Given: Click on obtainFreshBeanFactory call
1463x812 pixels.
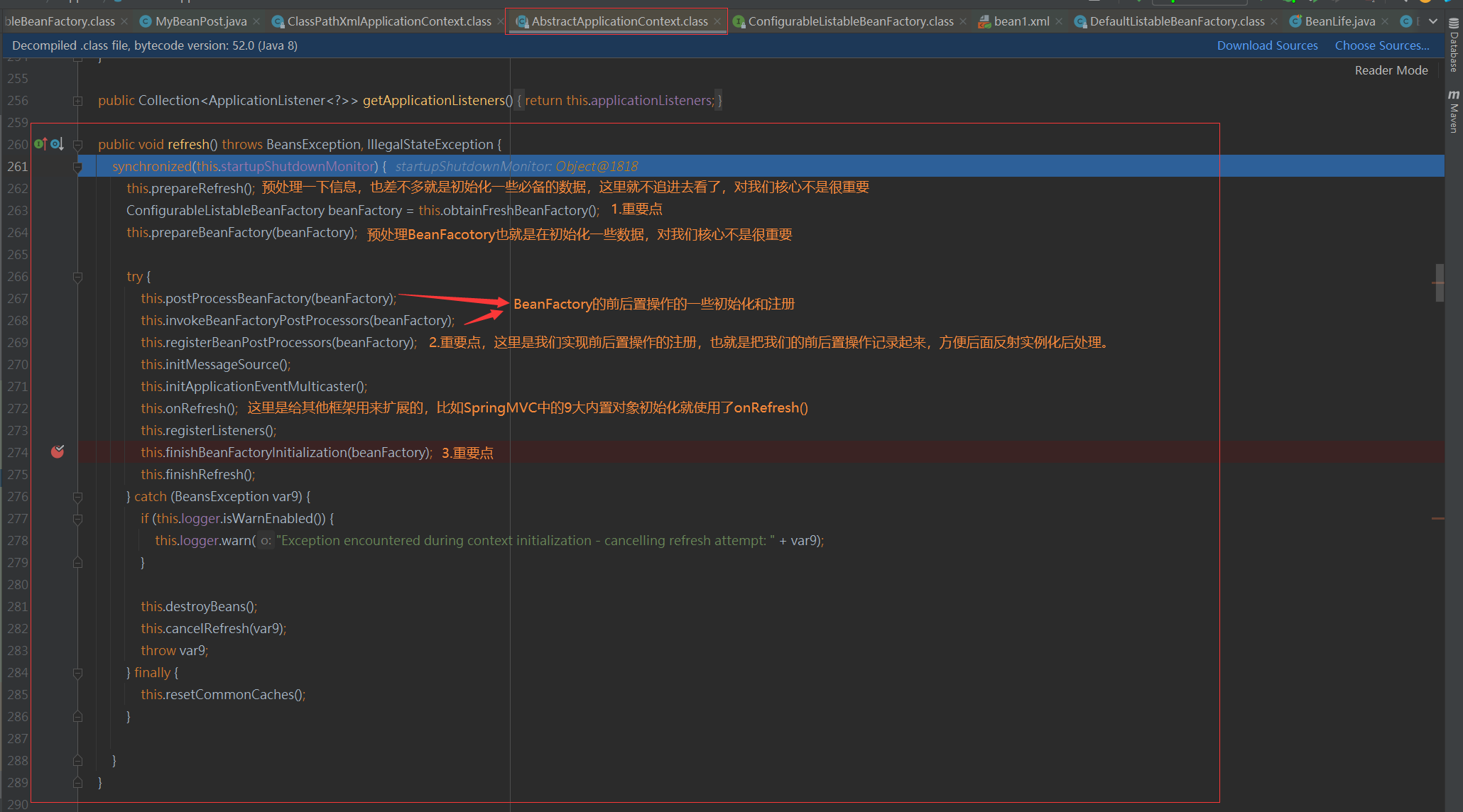Looking at the screenshot, I should point(509,210).
